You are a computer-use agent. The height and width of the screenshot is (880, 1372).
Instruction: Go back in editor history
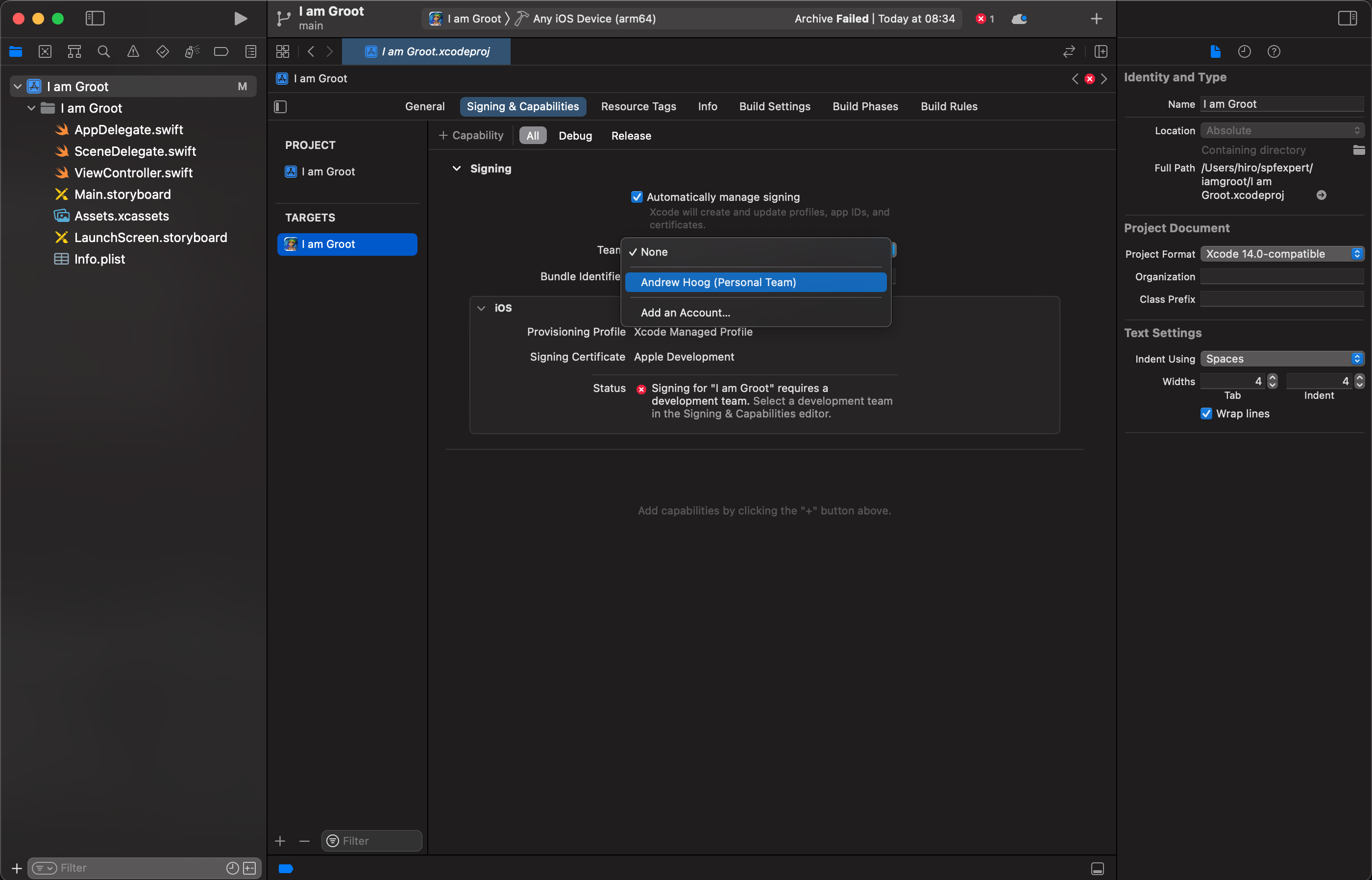(x=311, y=51)
